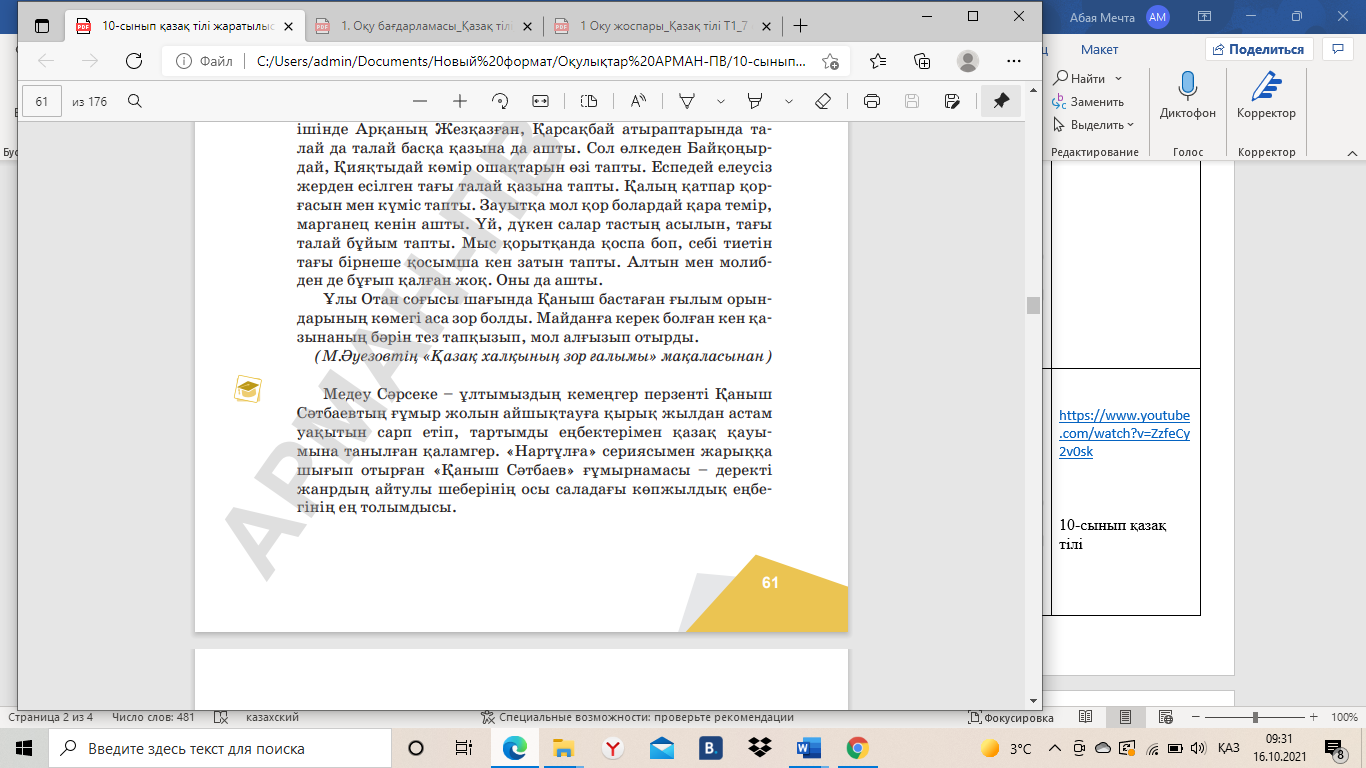Expand the Draw tool dropdown arrow

coord(721,101)
